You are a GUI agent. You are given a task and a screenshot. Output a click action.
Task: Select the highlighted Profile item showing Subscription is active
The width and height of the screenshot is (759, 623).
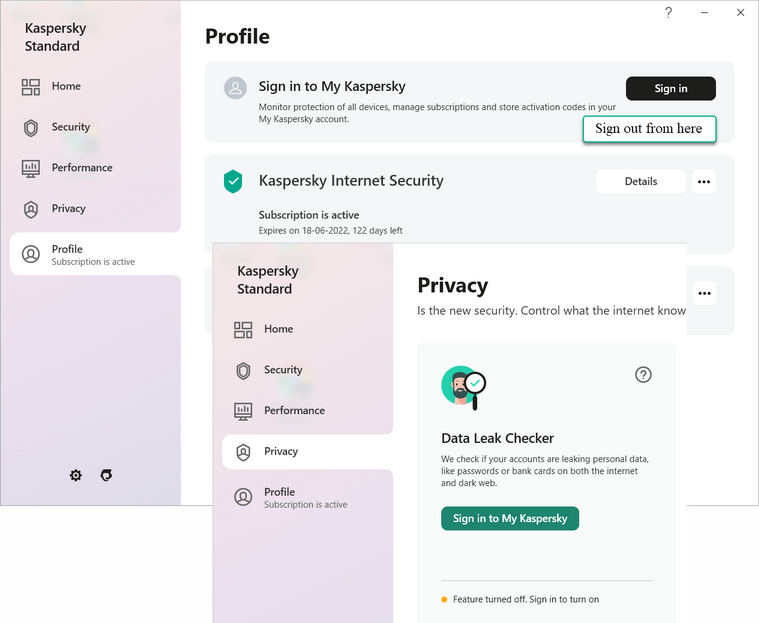94,254
